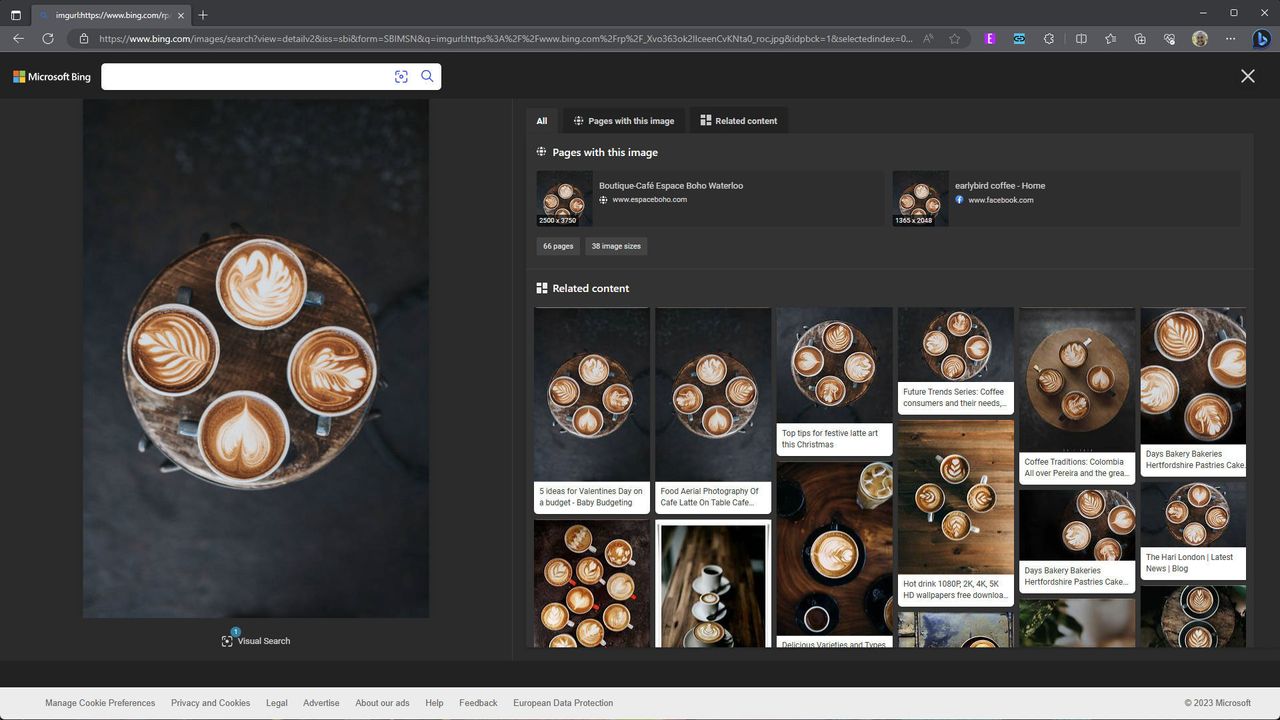This screenshot has height=720, width=1280.
Task: Click the blue link extension icon
Action: click(1019, 39)
